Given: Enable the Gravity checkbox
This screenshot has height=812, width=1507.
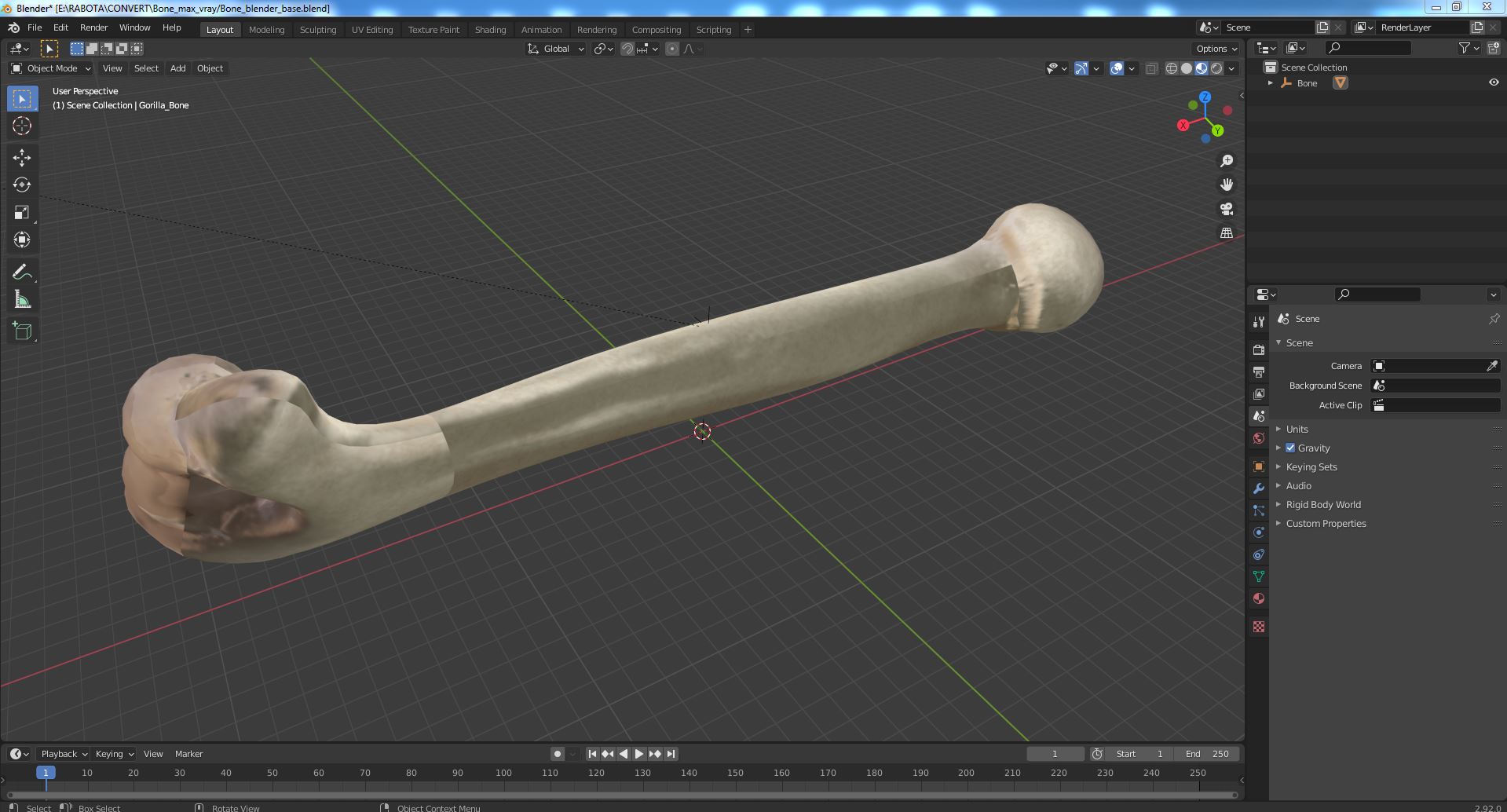Looking at the screenshot, I should click(x=1290, y=448).
